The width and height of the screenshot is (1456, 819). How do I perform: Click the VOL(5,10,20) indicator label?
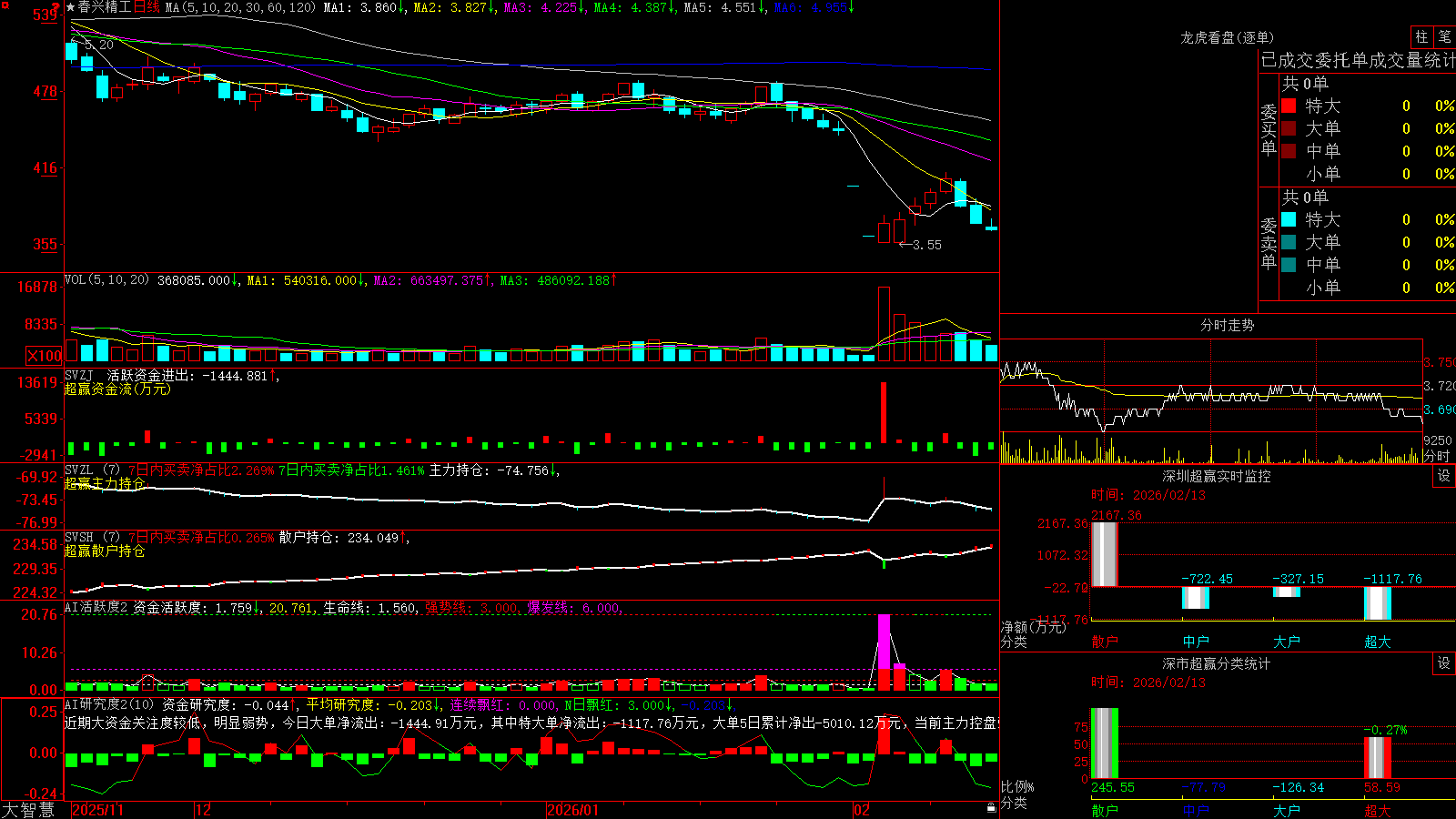tap(106, 279)
